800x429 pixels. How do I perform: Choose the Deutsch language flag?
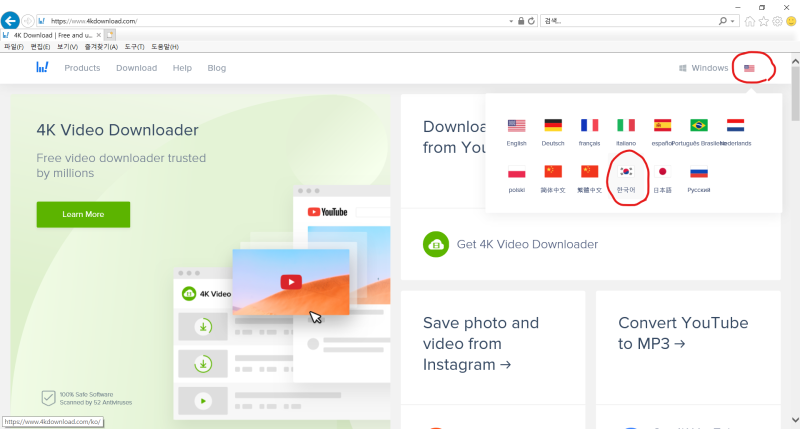pos(553,125)
